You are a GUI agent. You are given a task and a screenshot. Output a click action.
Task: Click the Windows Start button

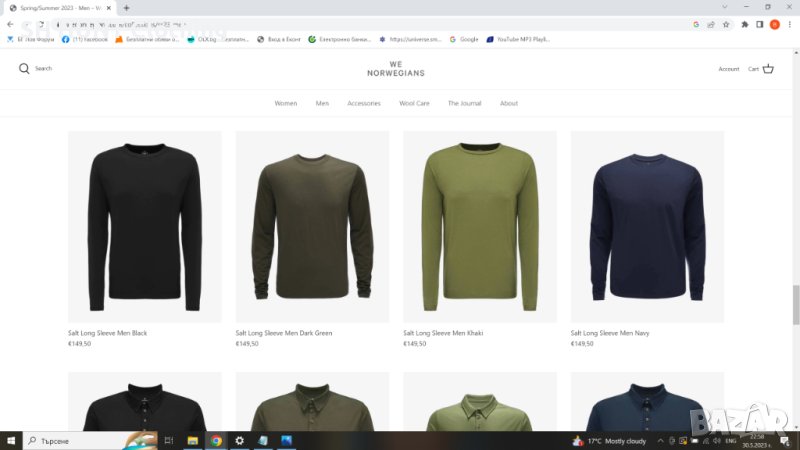point(10,440)
